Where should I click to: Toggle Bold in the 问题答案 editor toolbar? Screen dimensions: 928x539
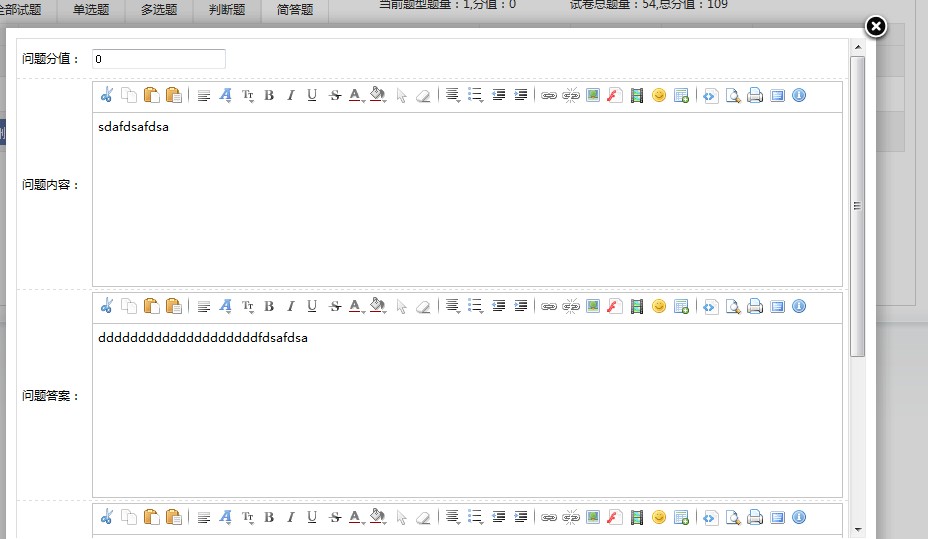(269, 306)
